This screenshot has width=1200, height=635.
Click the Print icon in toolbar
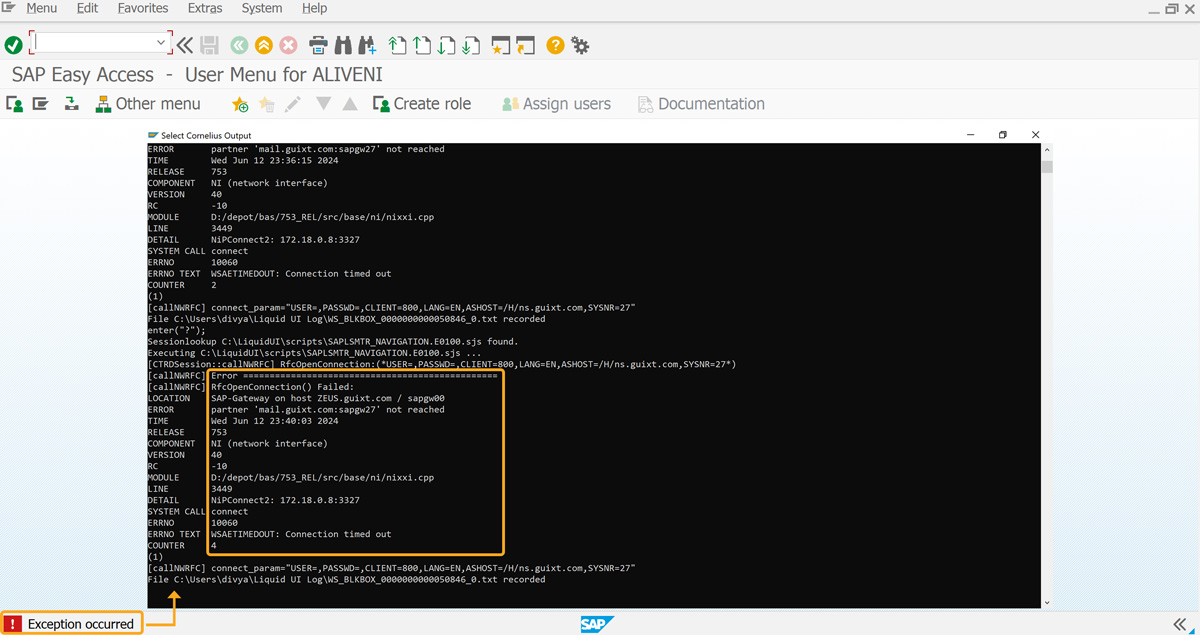pos(318,45)
